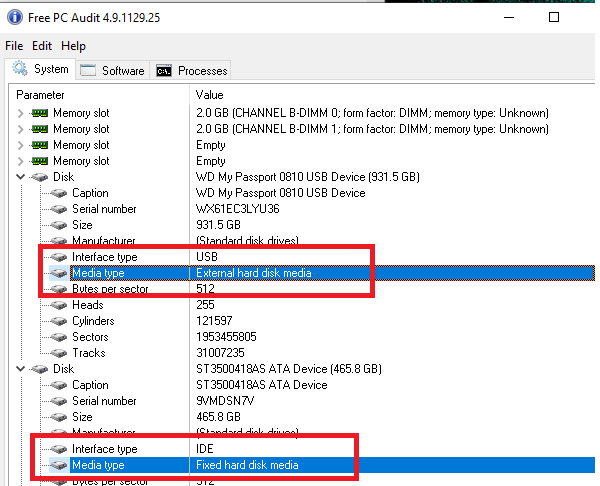Open the File menu
The width and height of the screenshot is (600, 486).
pyautogui.click(x=14, y=46)
